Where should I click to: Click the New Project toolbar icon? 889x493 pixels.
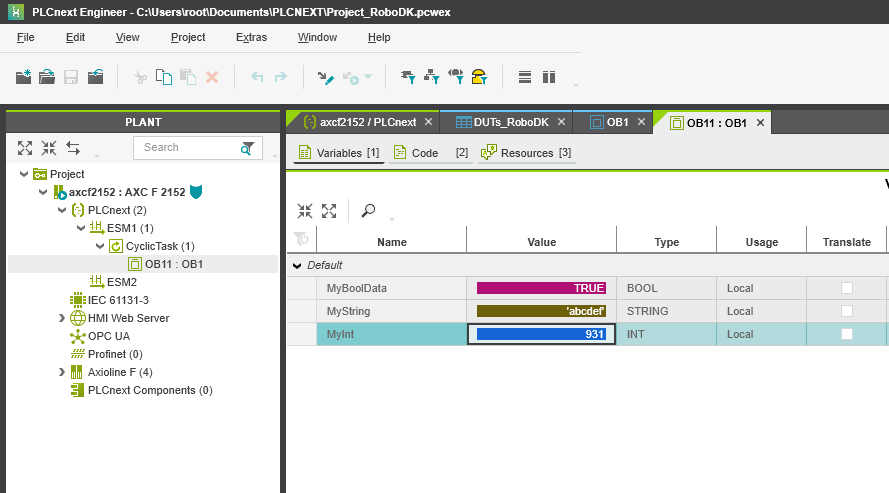(23, 77)
